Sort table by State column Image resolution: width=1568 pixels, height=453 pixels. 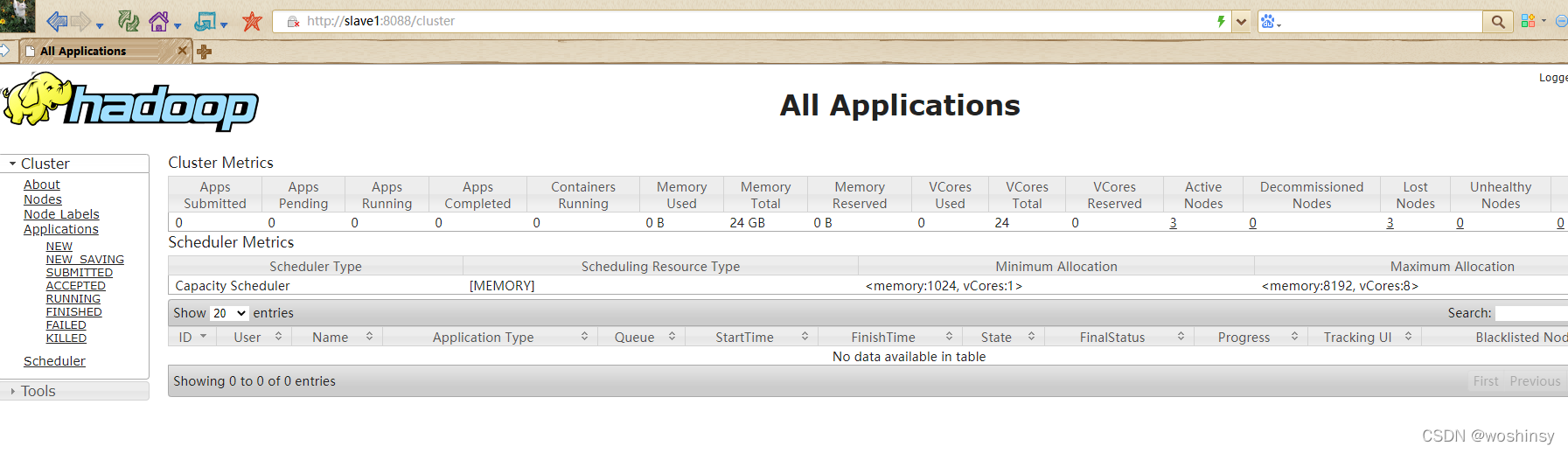tap(1003, 338)
